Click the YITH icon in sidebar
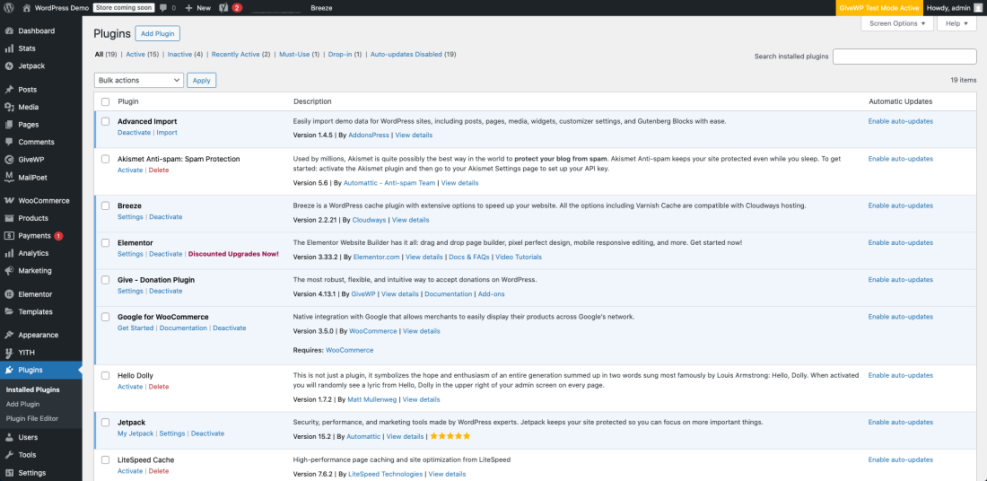This screenshot has width=987, height=481. tap(9, 353)
